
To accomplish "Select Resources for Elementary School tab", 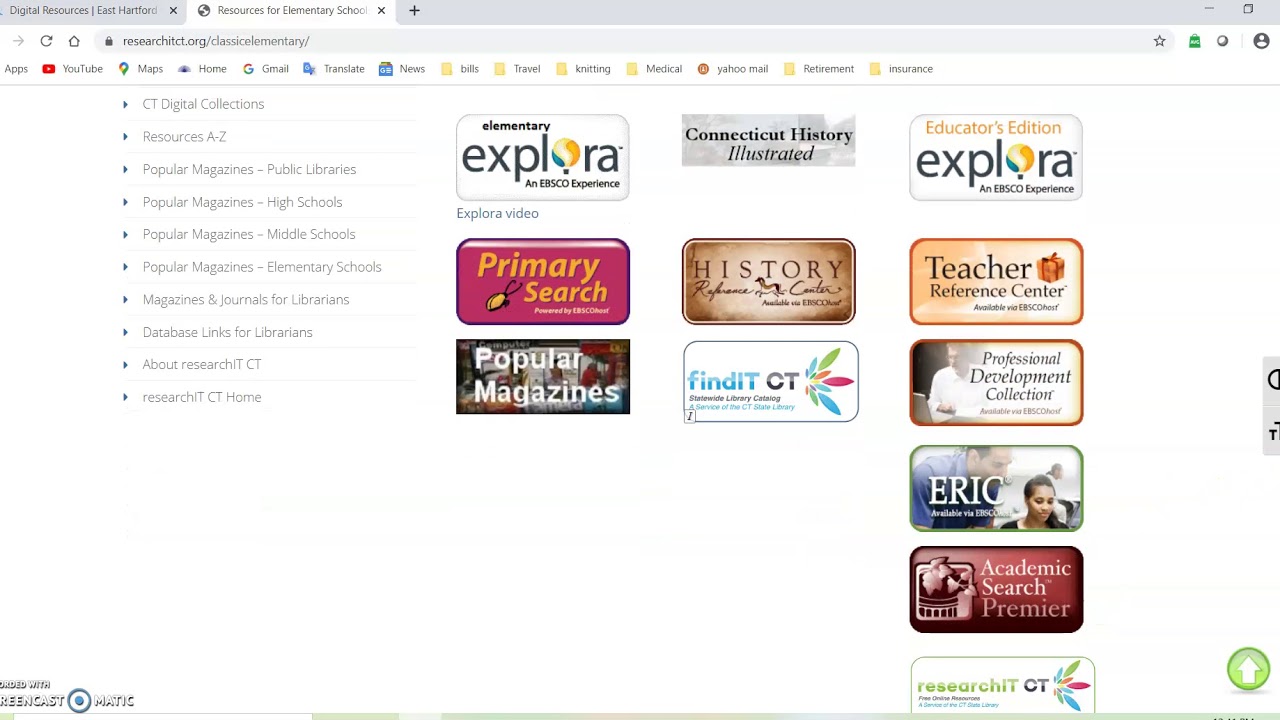I will point(292,11).
